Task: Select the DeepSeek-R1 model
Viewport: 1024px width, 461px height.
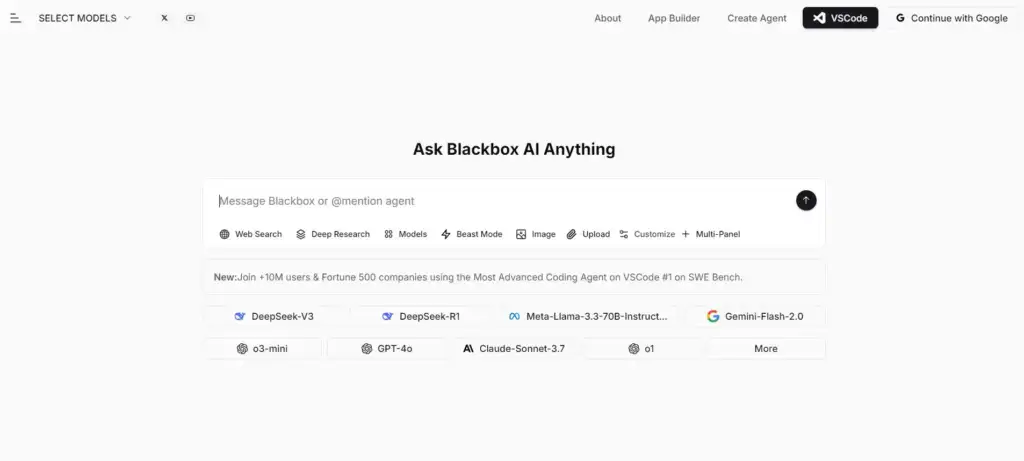Action: [x=421, y=317]
